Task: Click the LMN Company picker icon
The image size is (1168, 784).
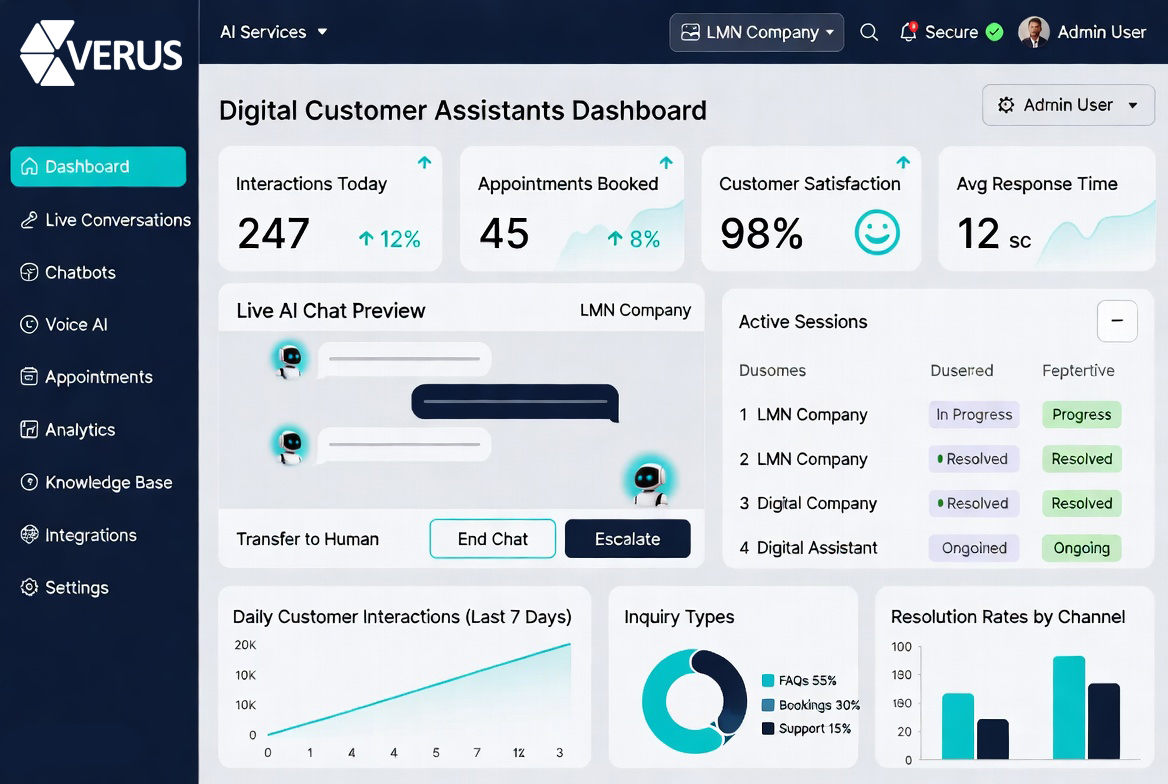Action: pyautogui.click(x=691, y=32)
